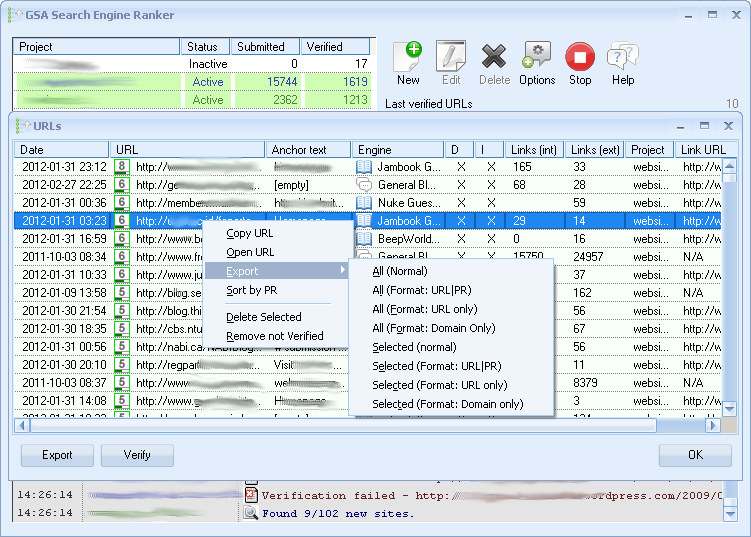Click OK in URLs dialog
This screenshot has height=537, width=751.
(695, 455)
